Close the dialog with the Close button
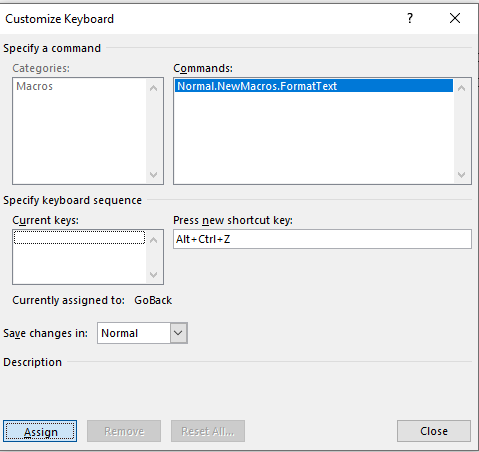The image size is (479, 452). point(434,431)
